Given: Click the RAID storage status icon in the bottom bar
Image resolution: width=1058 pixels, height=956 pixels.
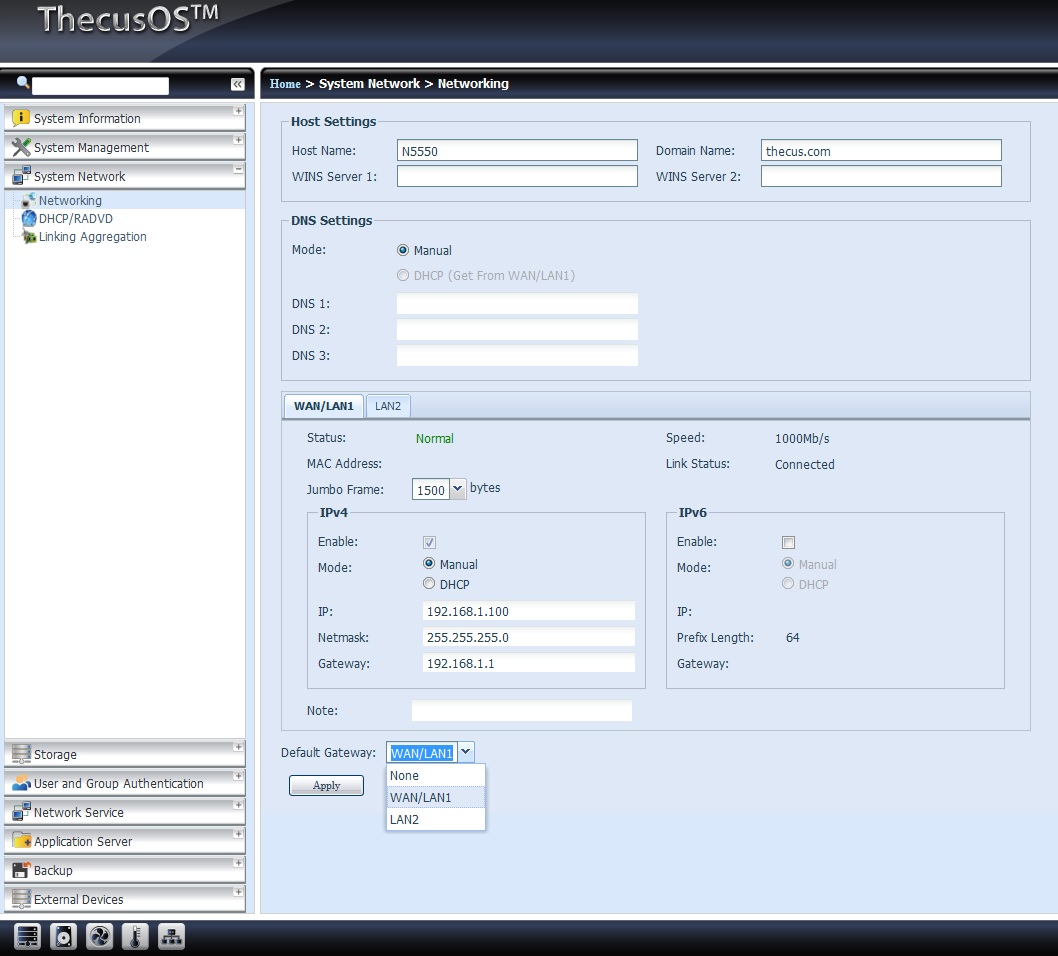Looking at the screenshot, I should 27,937.
